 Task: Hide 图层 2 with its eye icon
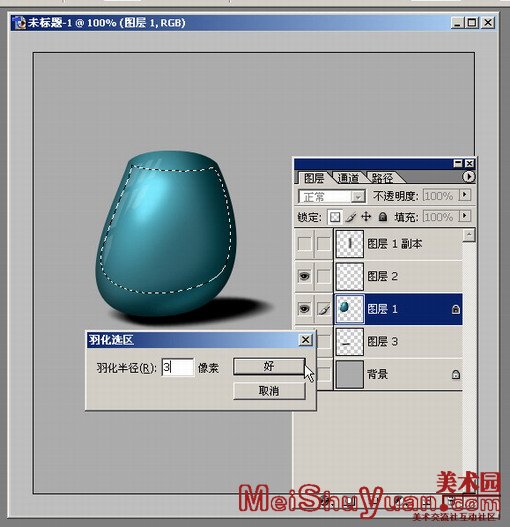click(x=305, y=276)
